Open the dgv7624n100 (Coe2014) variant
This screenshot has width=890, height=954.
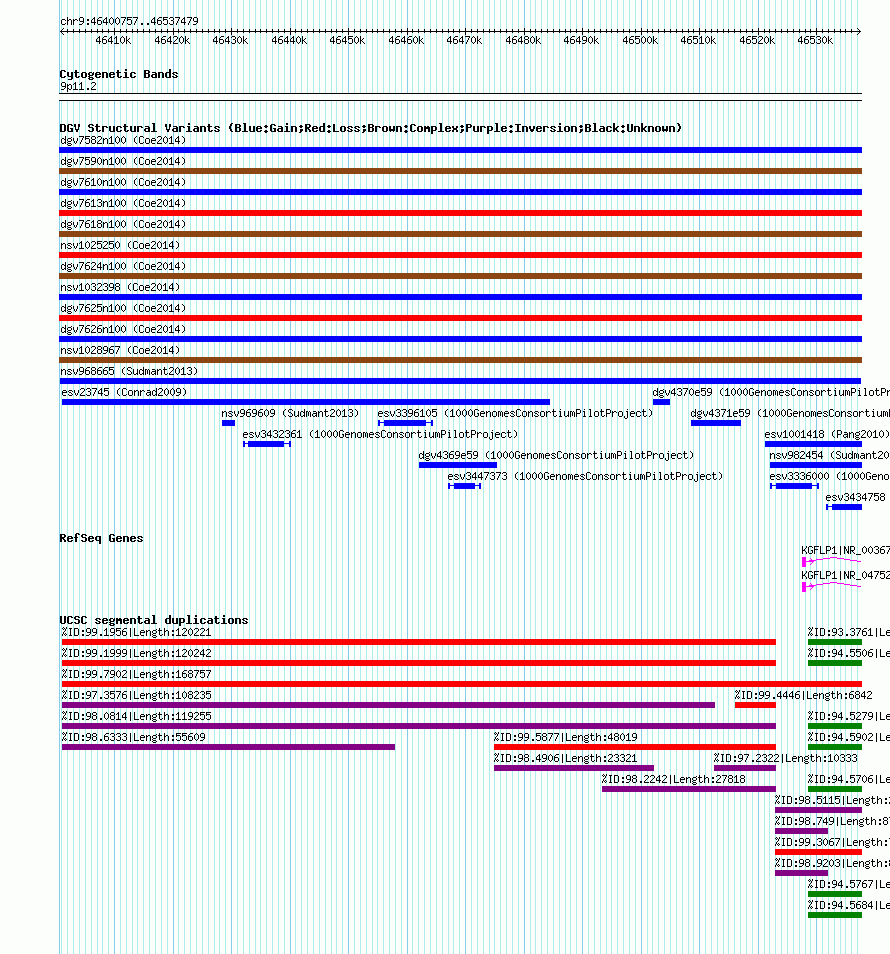pos(123,266)
